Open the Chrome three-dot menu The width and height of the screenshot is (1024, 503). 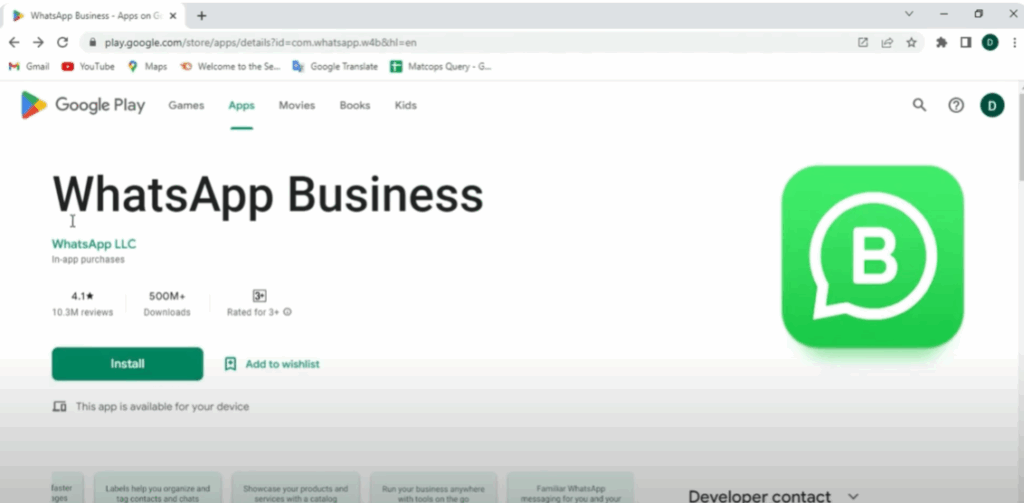1010,43
